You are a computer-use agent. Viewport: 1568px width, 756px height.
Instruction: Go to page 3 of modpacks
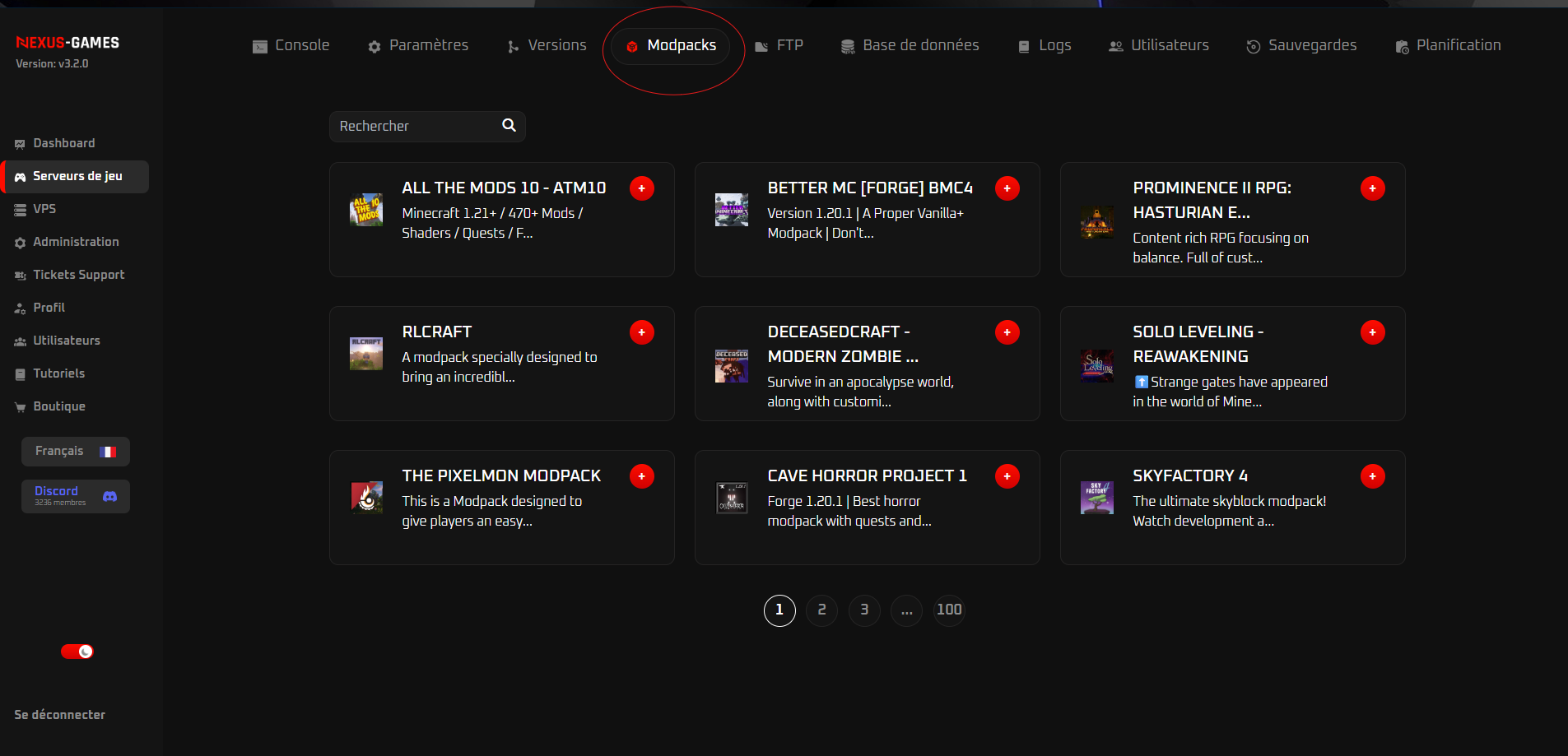864,610
